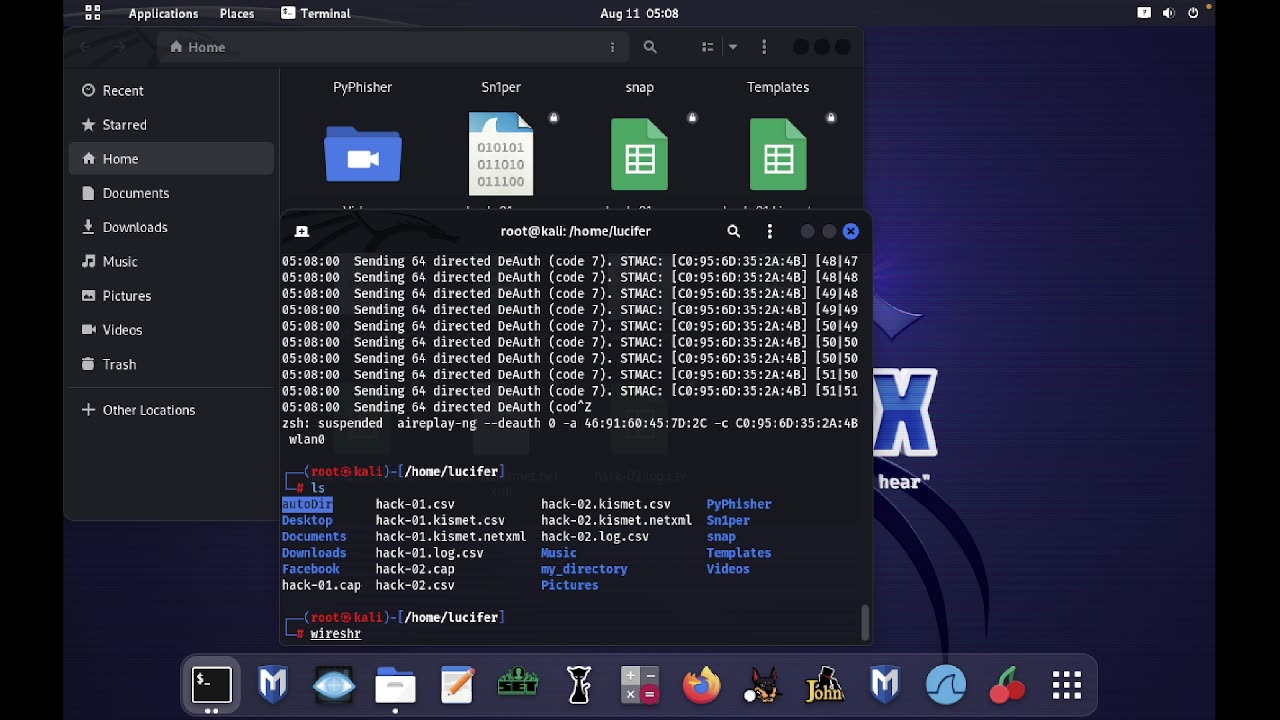This screenshot has height=720, width=1280.
Task: Open the Applications menu
Action: click(x=163, y=13)
